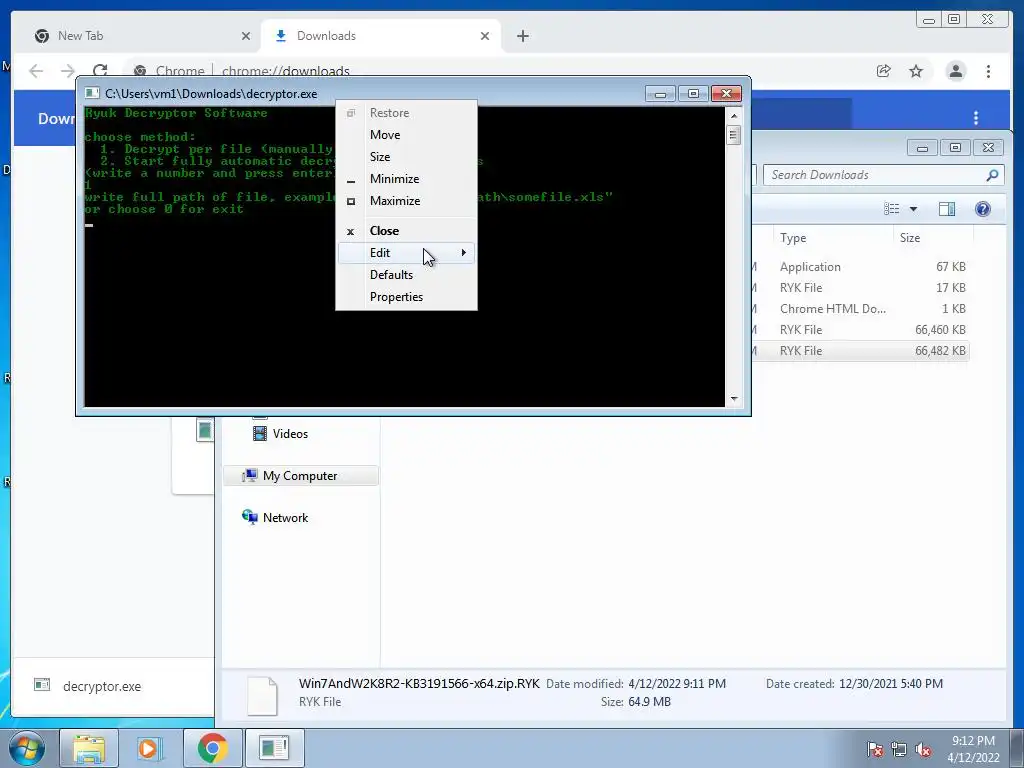Click the Chrome address bar URL
1024x768 pixels.
coord(285,71)
